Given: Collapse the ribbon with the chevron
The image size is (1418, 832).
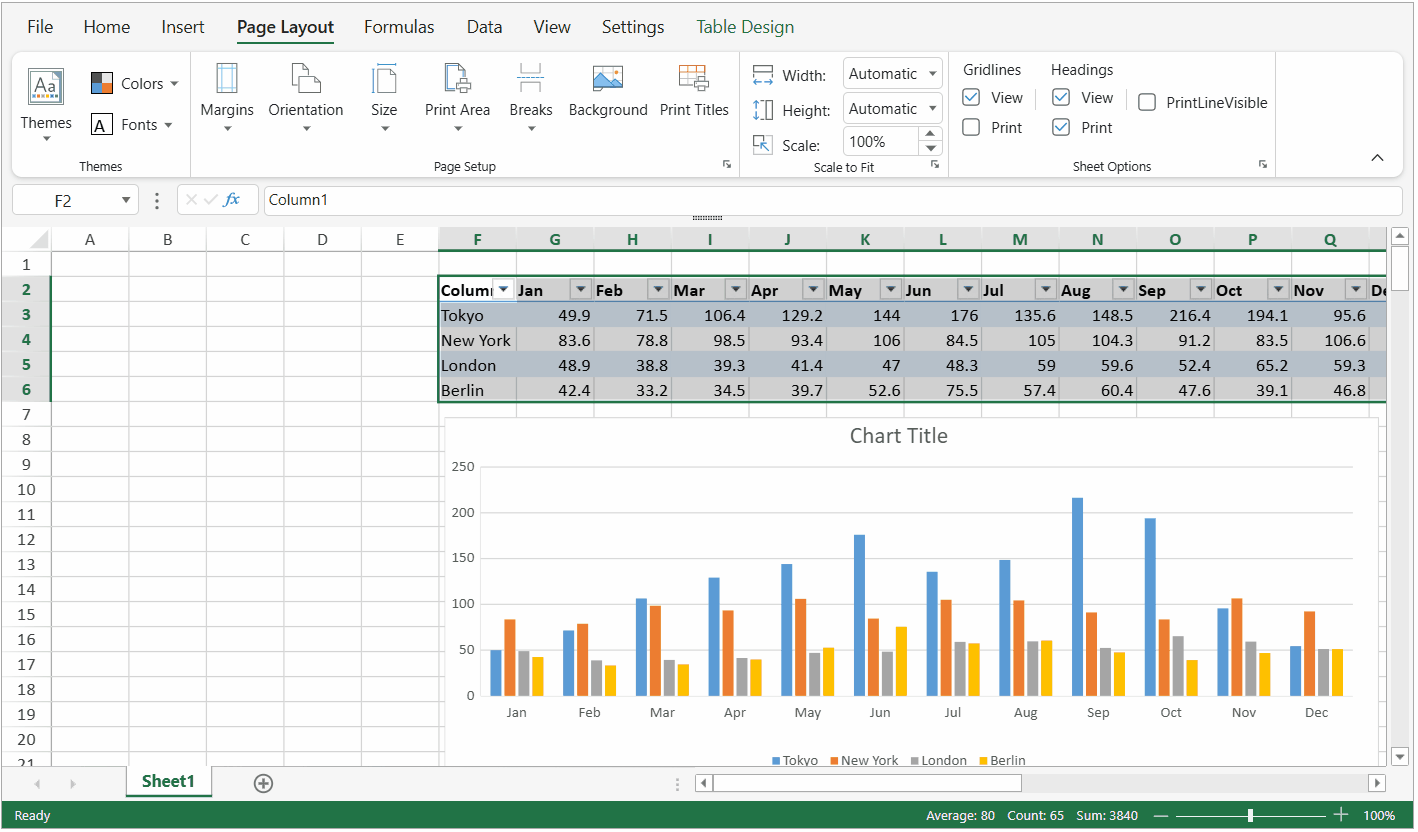Looking at the screenshot, I should [1377, 158].
